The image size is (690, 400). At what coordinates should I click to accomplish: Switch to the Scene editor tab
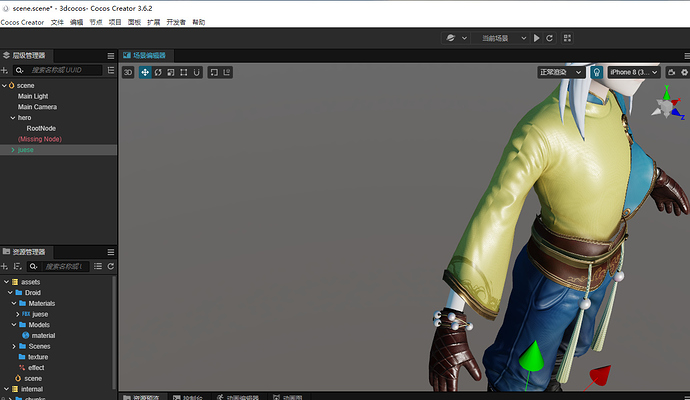[145, 55]
